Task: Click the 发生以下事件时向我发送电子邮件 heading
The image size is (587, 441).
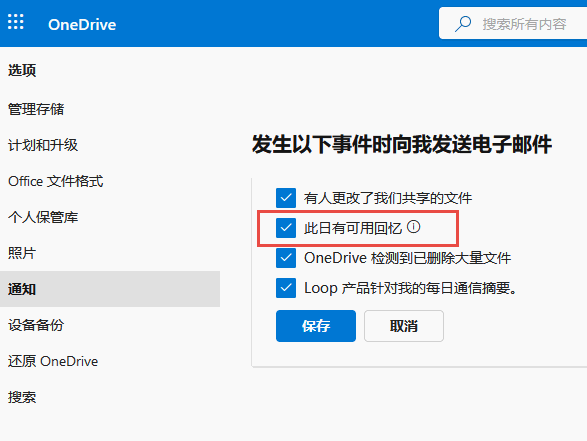Action: pyautogui.click(x=402, y=145)
